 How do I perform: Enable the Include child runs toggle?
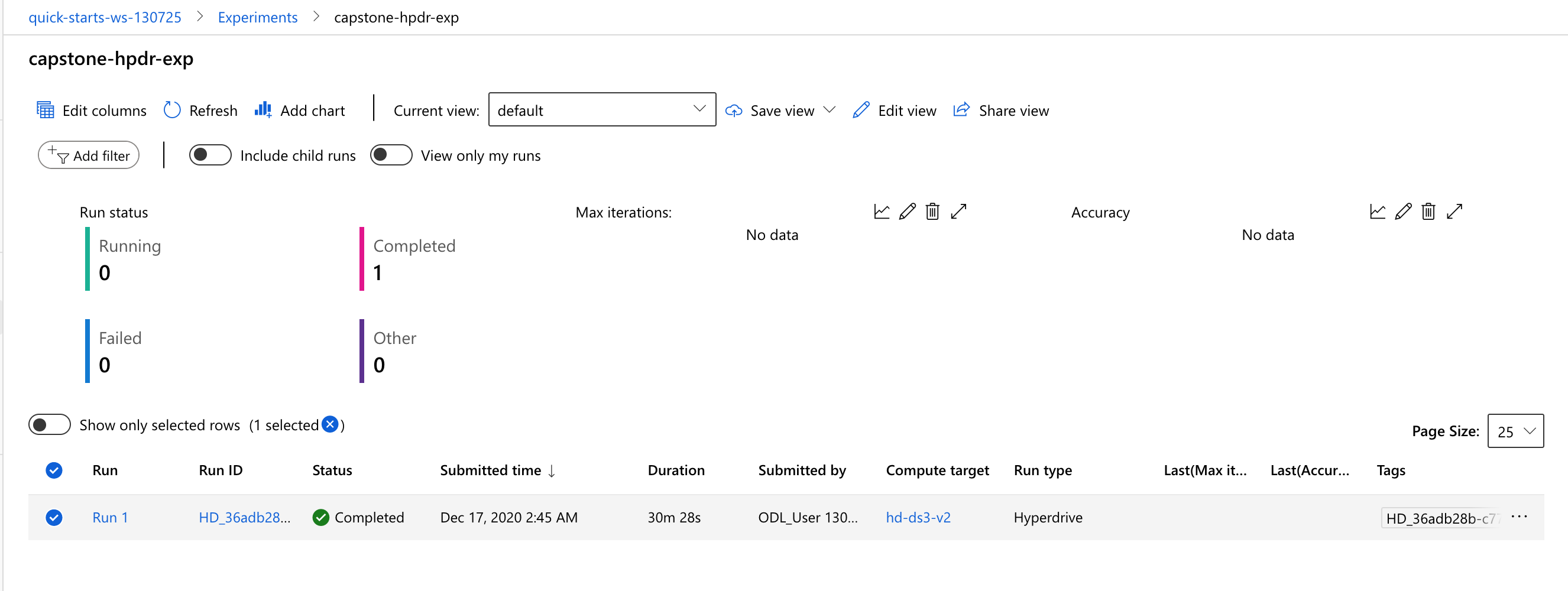pyautogui.click(x=210, y=155)
